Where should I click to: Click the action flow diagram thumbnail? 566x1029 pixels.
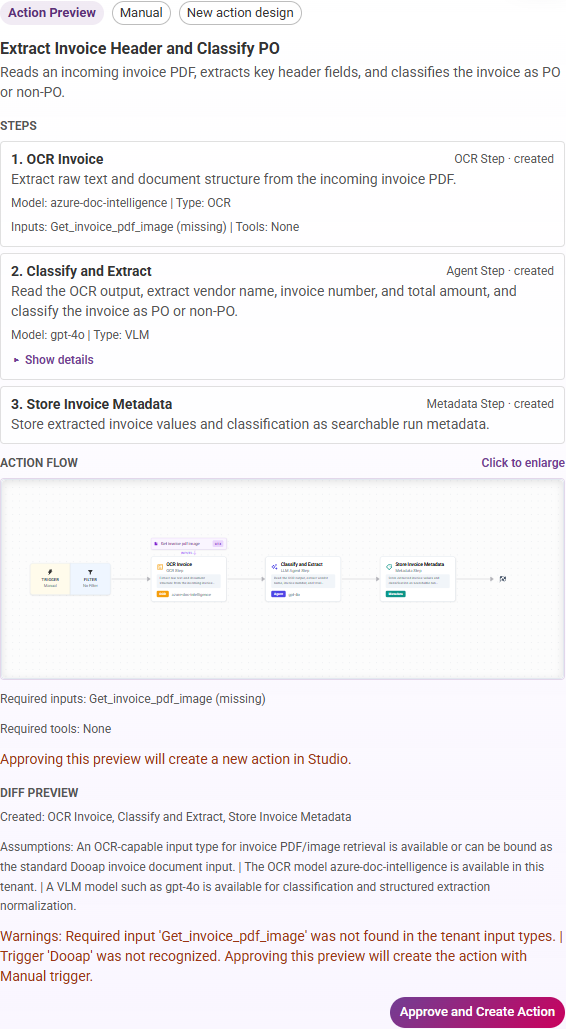[282, 579]
